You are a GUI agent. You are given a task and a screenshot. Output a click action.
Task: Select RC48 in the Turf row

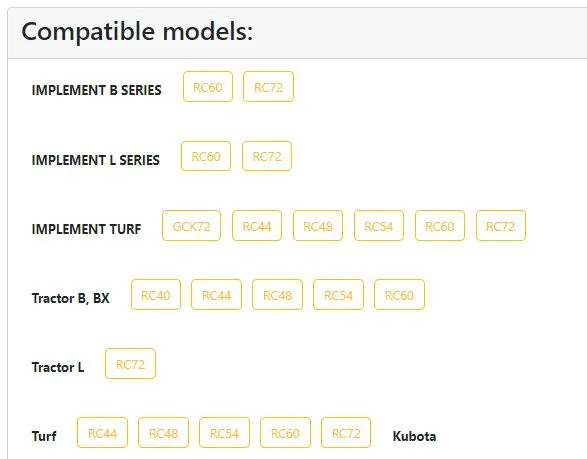coord(163,432)
